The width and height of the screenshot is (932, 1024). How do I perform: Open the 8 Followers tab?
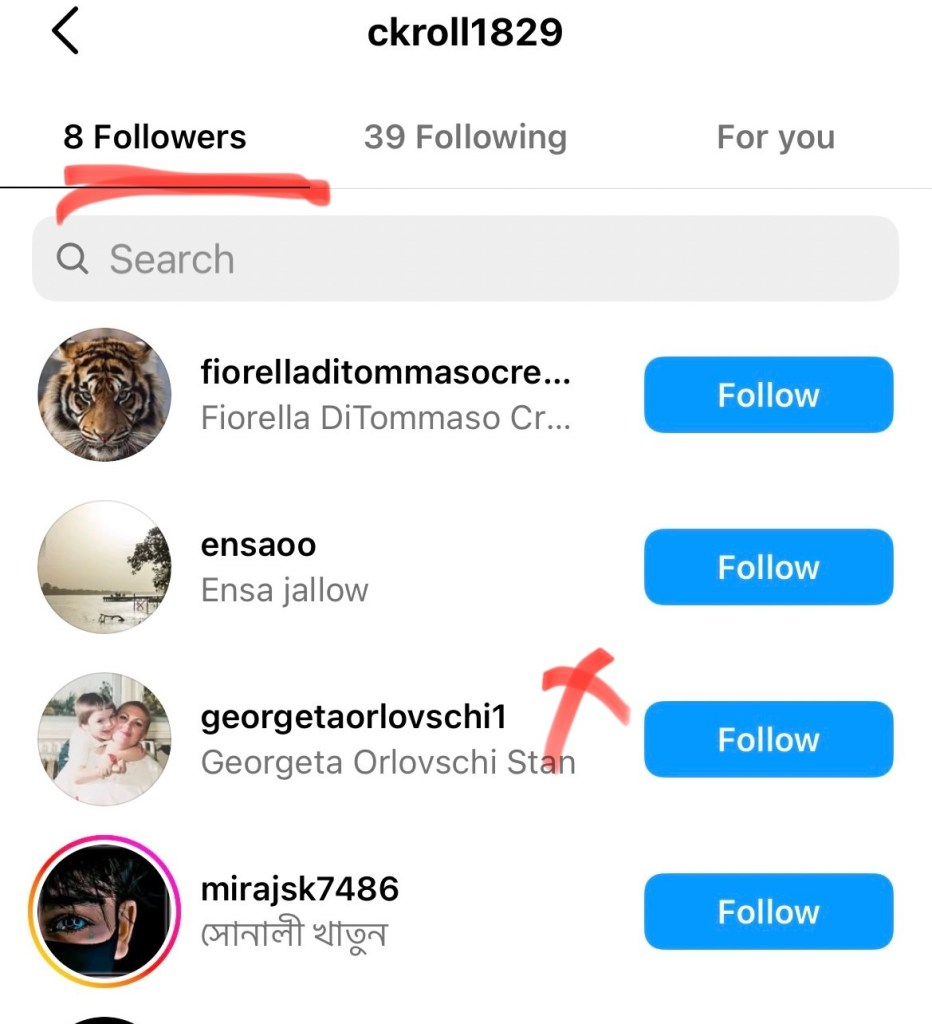pyautogui.click(x=154, y=137)
